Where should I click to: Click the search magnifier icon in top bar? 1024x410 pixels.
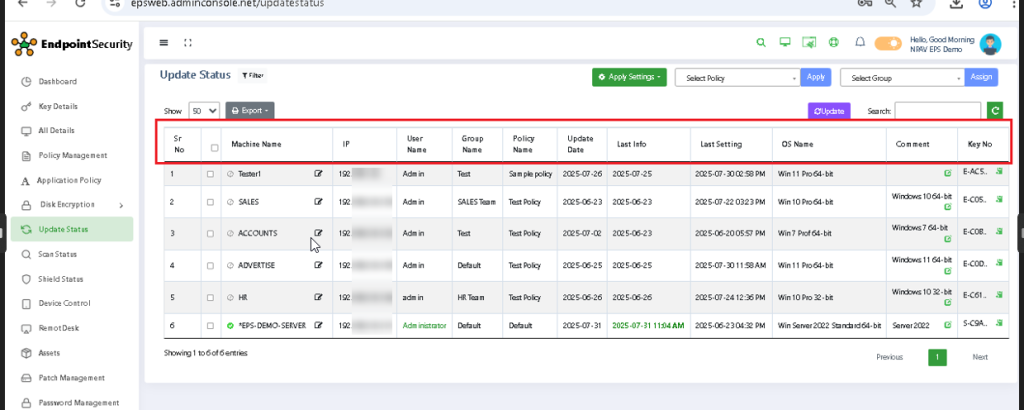pos(760,43)
